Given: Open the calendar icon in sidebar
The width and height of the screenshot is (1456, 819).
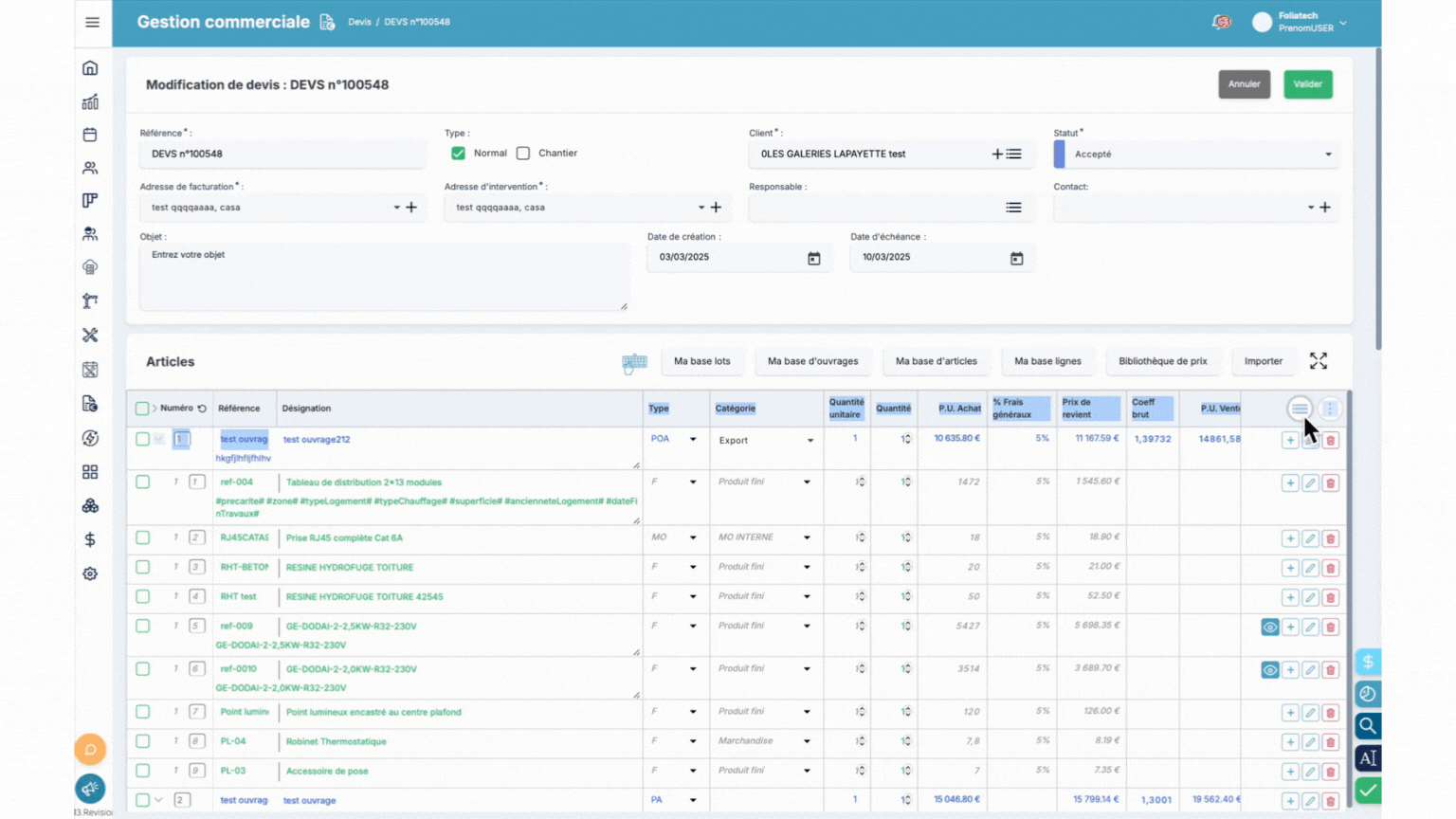Looking at the screenshot, I should point(90,135).
